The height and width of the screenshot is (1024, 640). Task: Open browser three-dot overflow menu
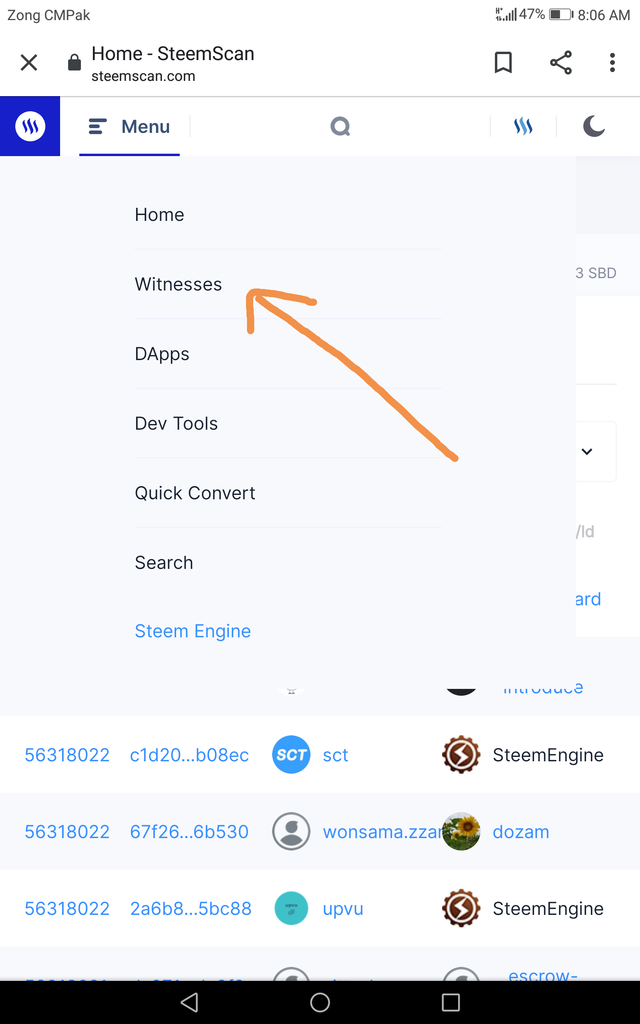pos(612,63)
